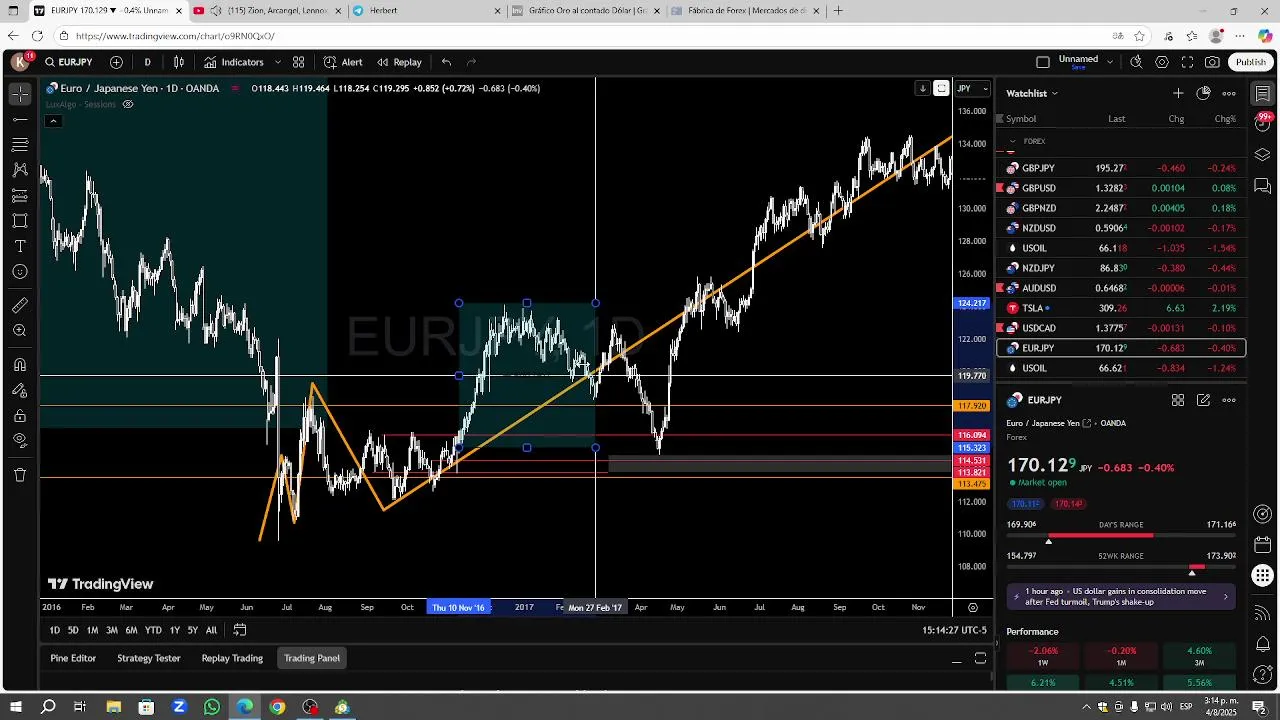Select USDCAD in the watchlist

1121,328
